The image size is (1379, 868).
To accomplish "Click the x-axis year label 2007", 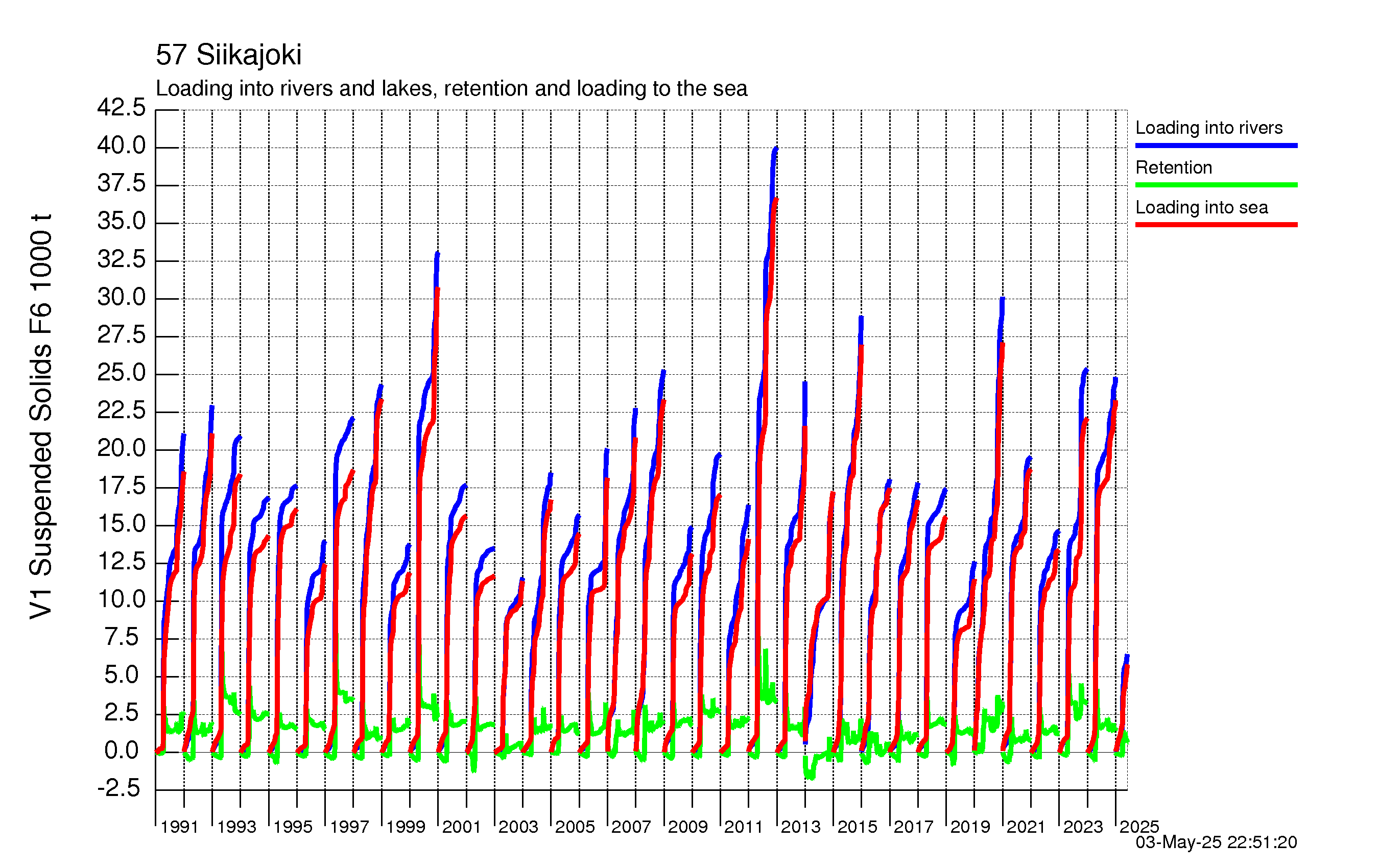I will point(631,827).
